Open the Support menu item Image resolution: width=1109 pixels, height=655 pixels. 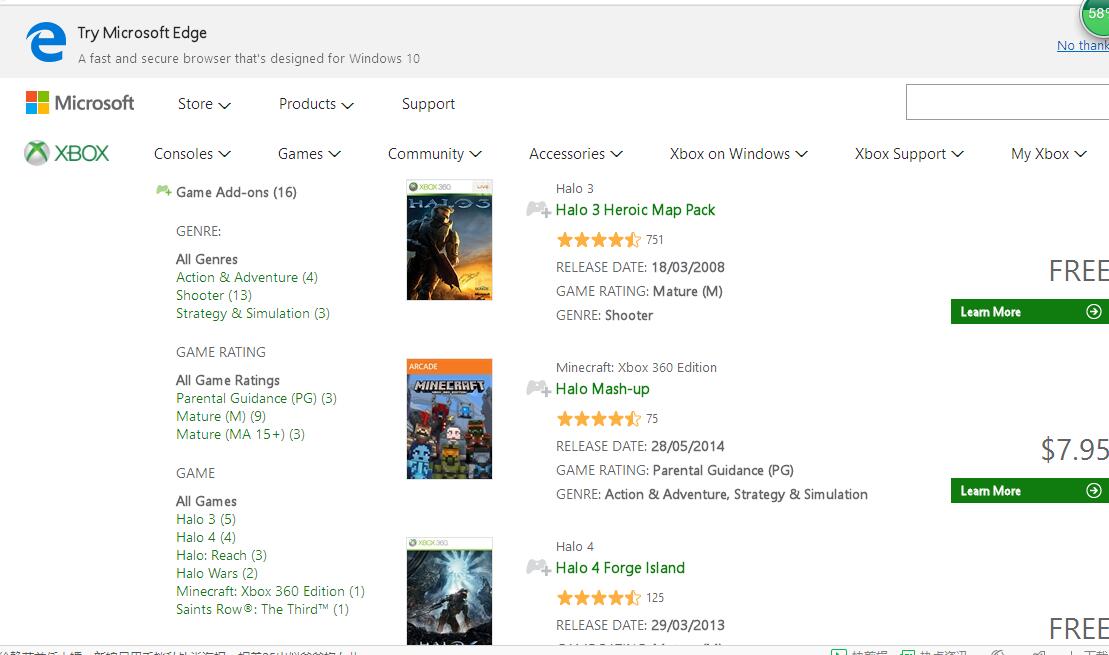pos(428,104)
